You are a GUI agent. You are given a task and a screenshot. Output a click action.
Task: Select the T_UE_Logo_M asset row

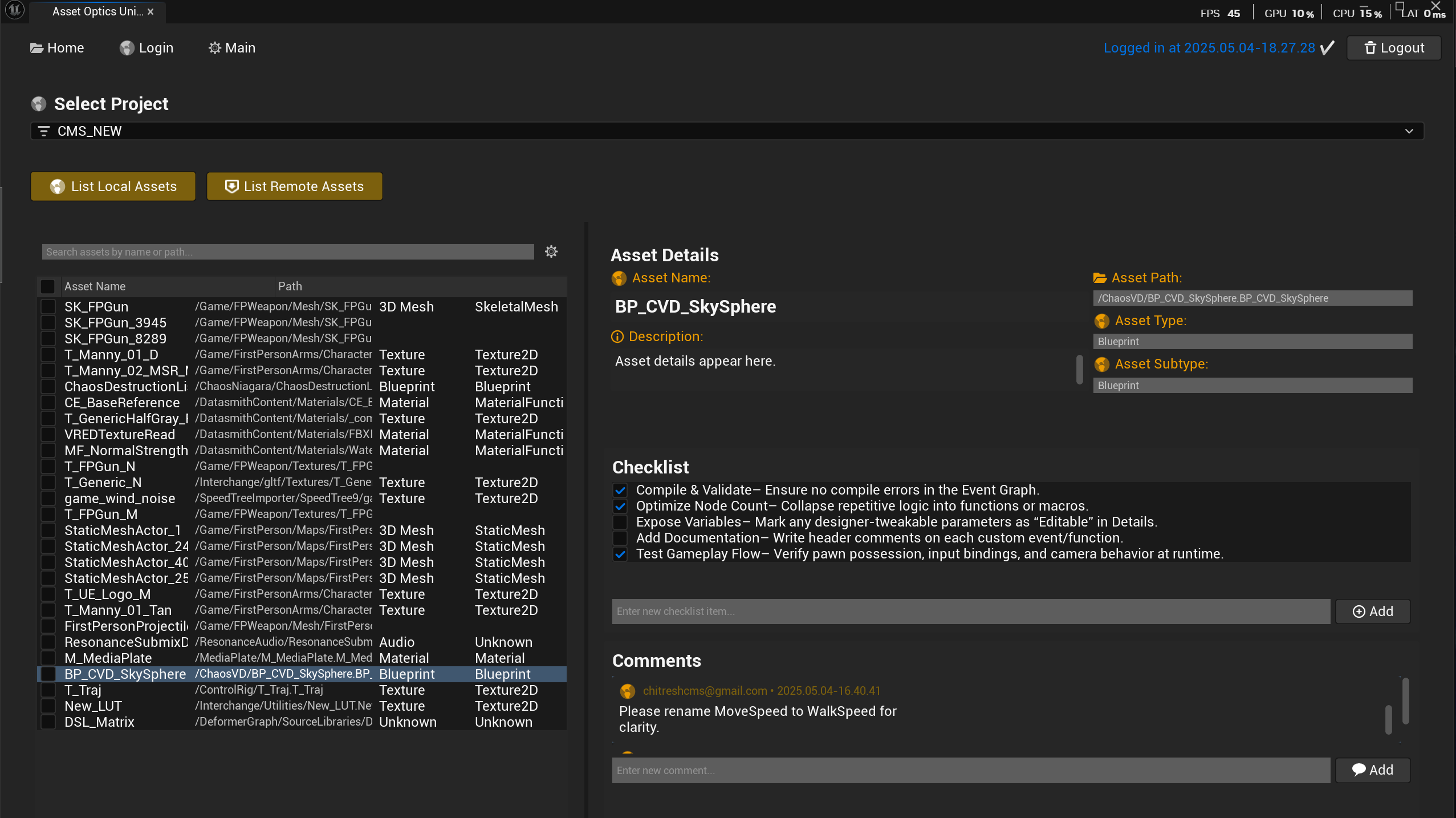[302, 594]
